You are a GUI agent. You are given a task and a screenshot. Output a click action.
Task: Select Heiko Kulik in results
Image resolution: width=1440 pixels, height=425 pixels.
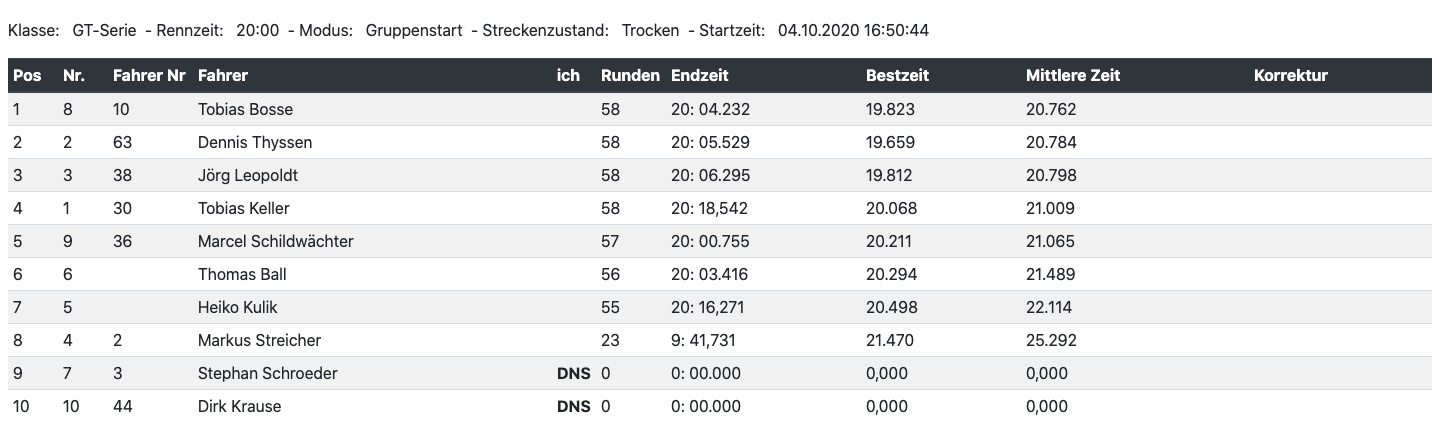tap(237, 307)
